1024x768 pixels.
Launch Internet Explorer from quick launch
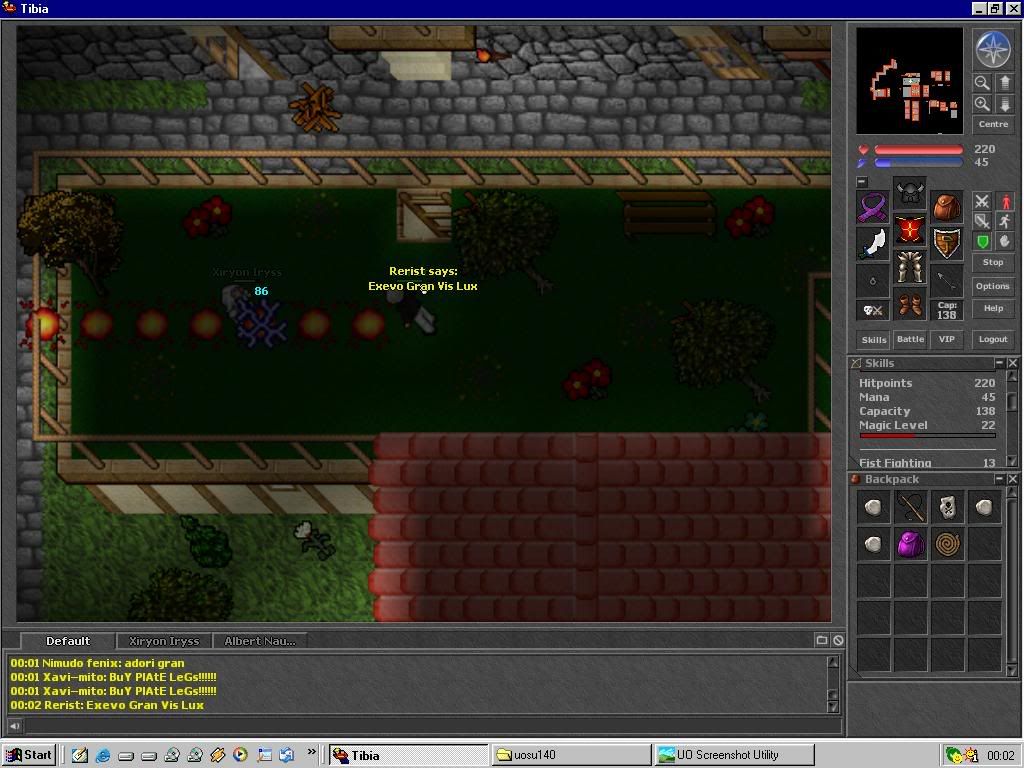point(103,755)
